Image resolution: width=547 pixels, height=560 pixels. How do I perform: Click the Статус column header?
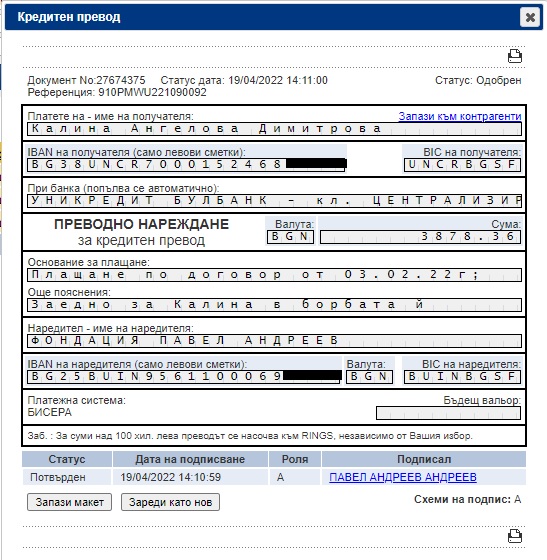tap(67, 459)
